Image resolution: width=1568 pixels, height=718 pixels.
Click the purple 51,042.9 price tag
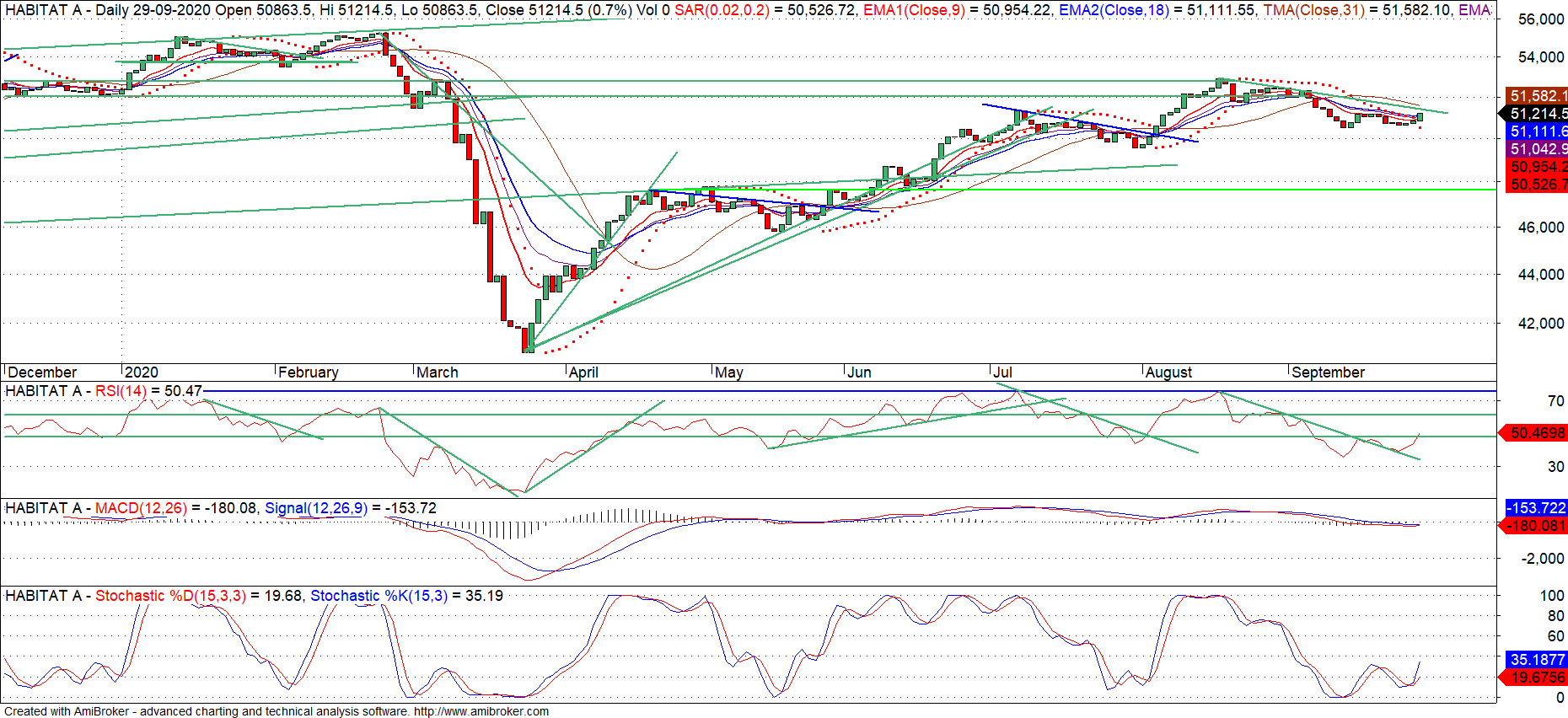pos(1538,149)
